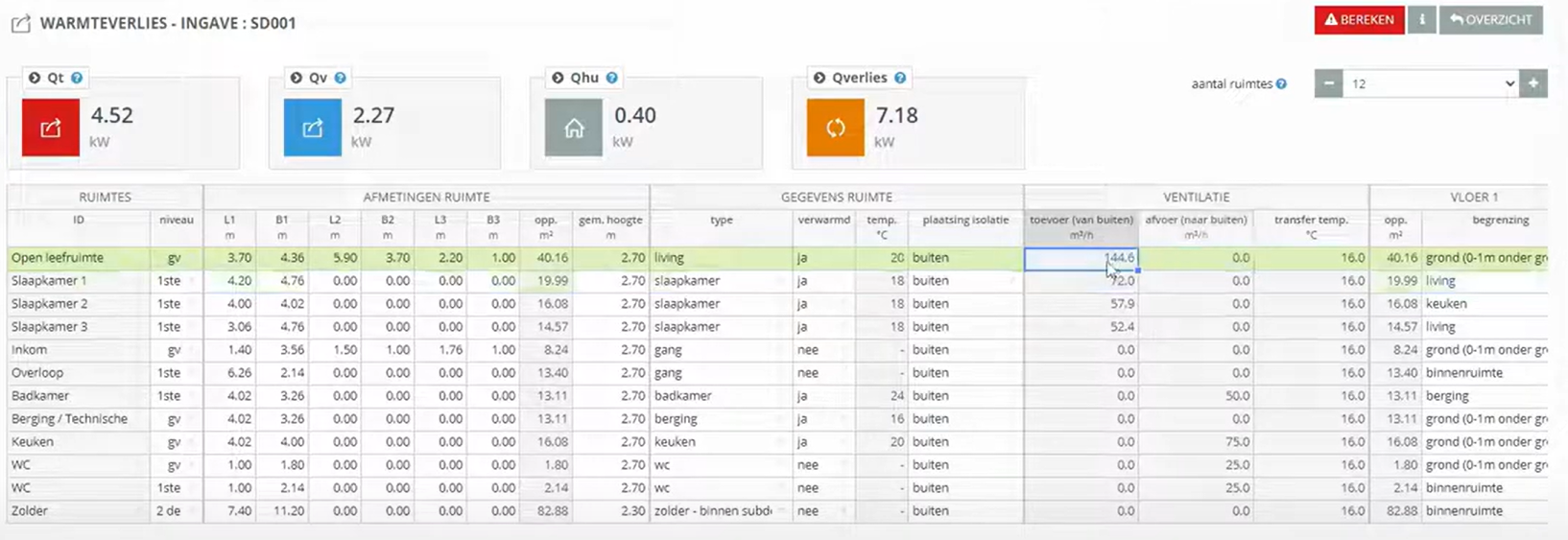Click the orange Qverlies refresh icon
1568x540 pixels.
(836, 127)
